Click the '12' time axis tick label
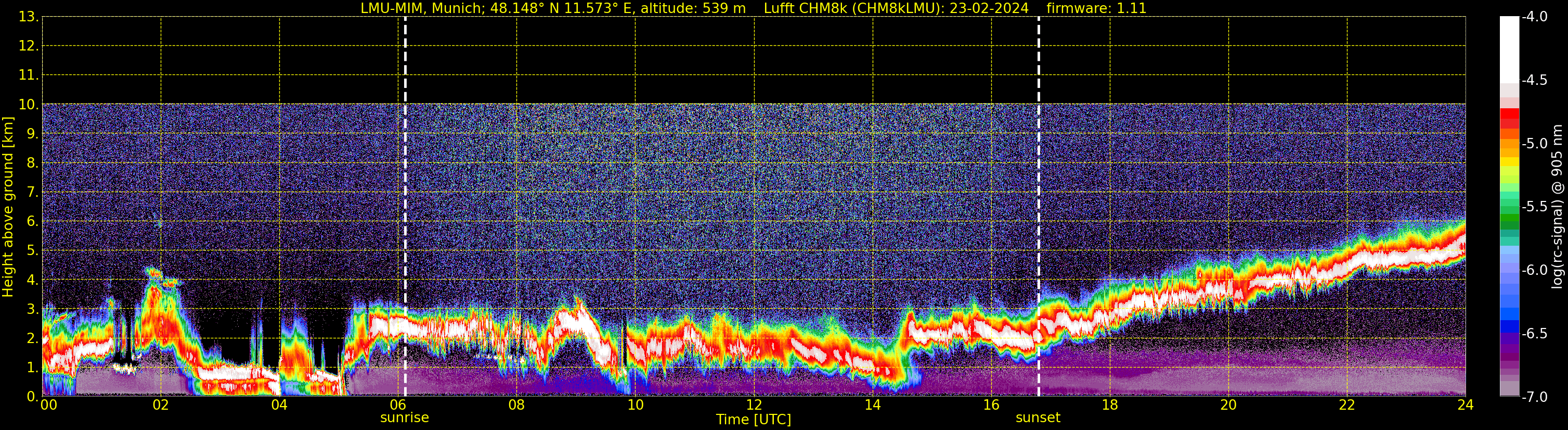Viewport: 1568px width, 430px height. tap(754, 405)
